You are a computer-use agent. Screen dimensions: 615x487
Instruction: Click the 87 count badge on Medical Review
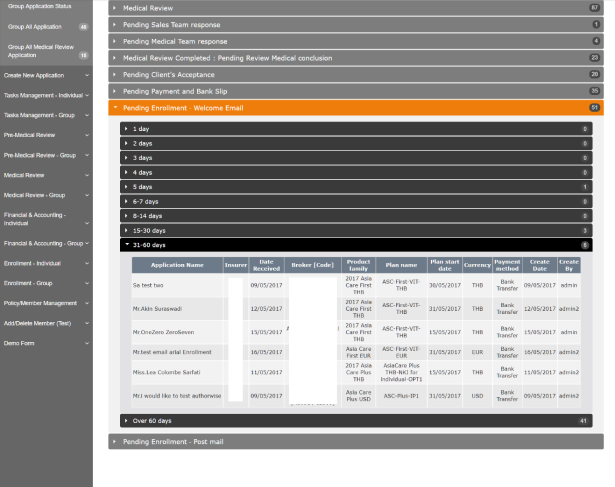tap(595, 7)
